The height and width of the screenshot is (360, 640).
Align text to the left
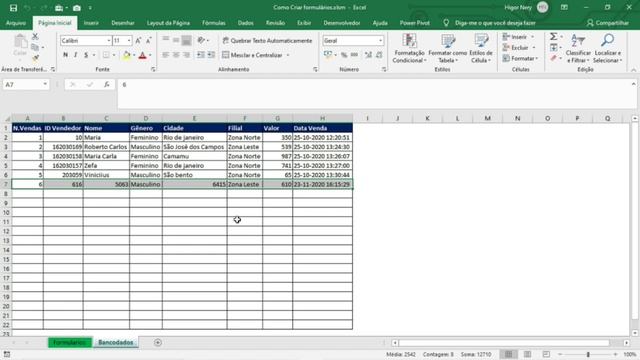[x=165, y=55]
